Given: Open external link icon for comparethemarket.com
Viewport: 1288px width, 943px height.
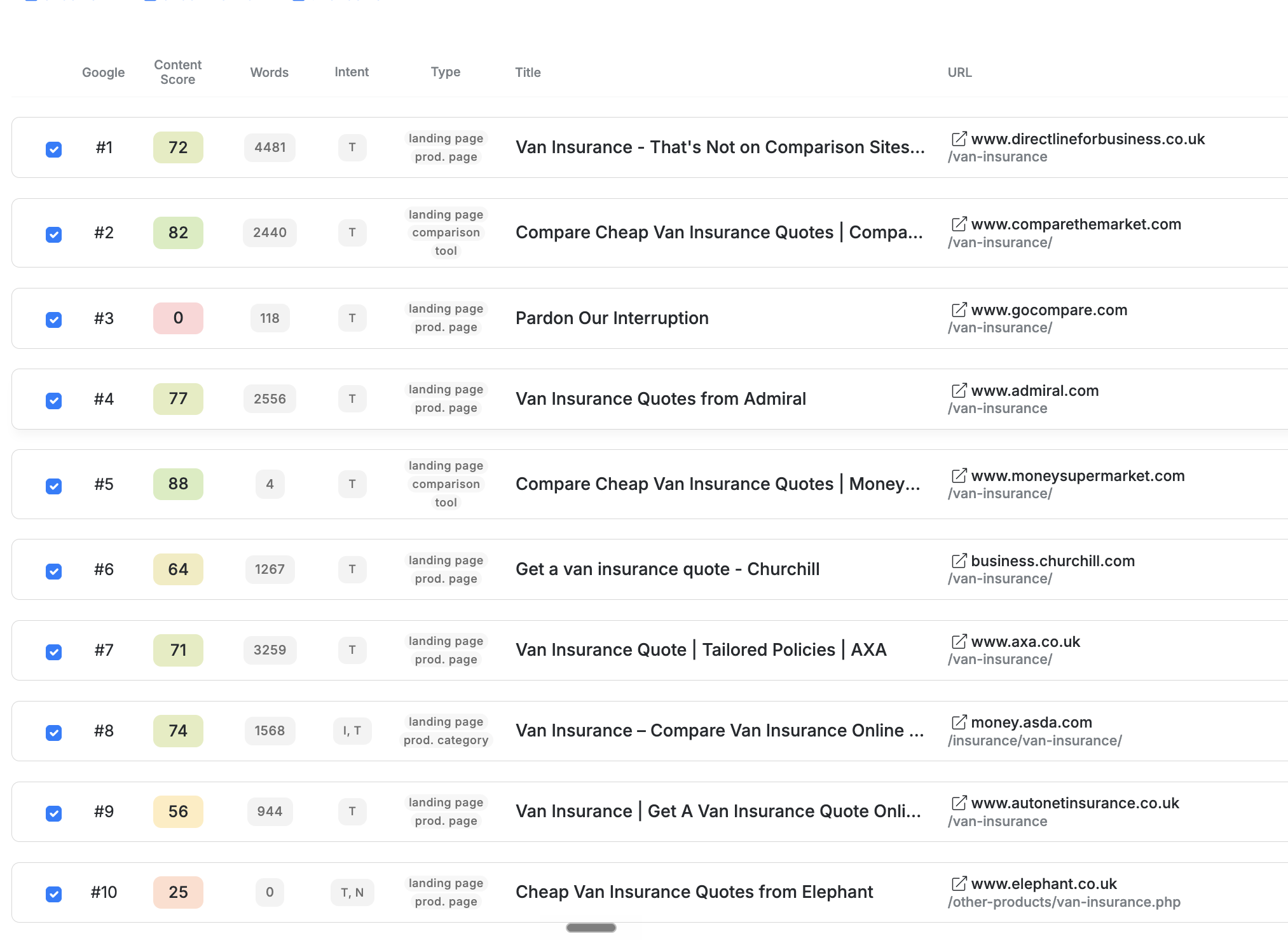Looking at the screenshot, I should (959, 224).
